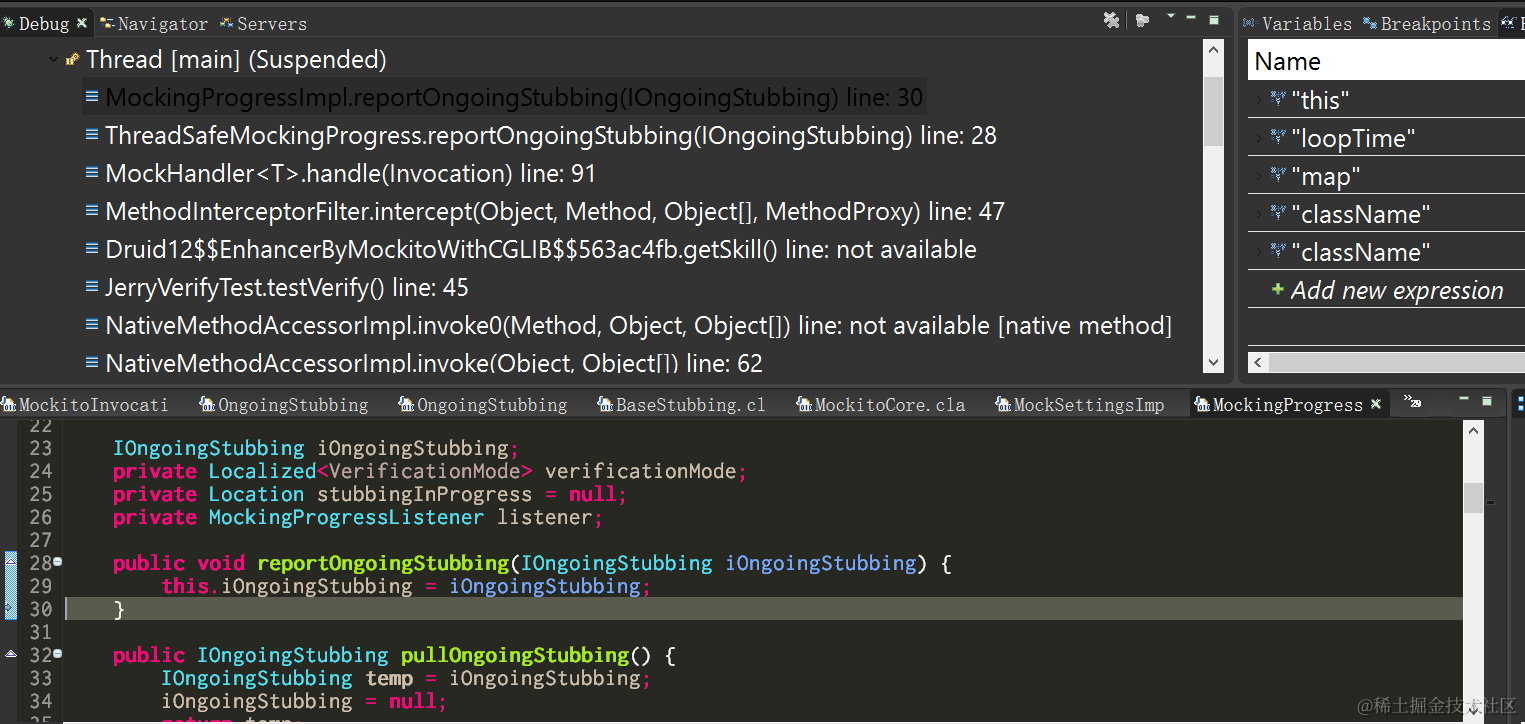Minimize the Debug view panel
1525x724 pixels.
(x=1191, y=18)
